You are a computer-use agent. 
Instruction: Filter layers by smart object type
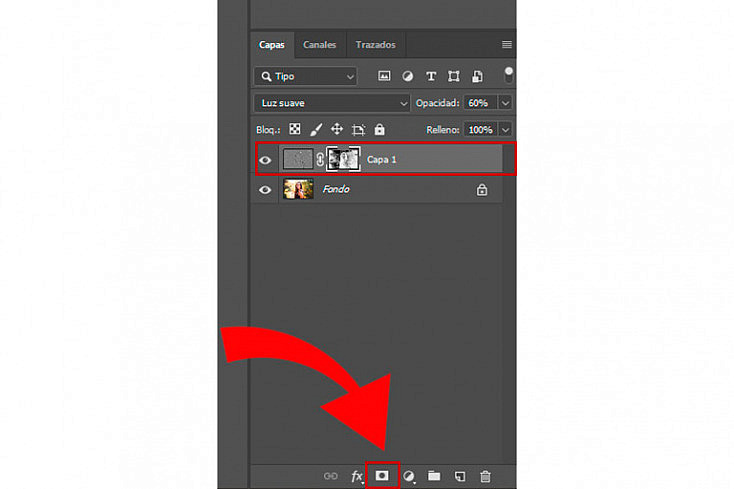pos(477,76)
